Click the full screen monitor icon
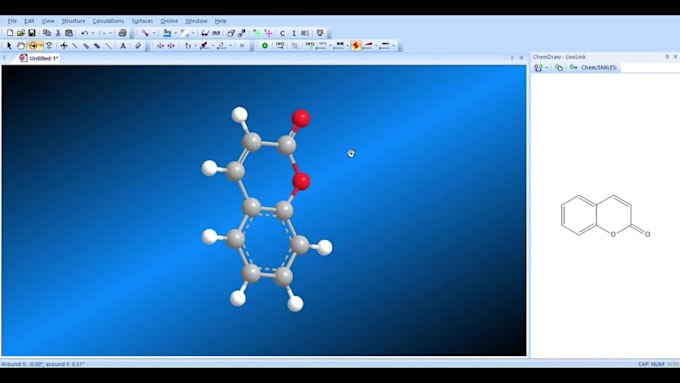The width and height of the screenshot is (680, 383). (x=320, y=33)
